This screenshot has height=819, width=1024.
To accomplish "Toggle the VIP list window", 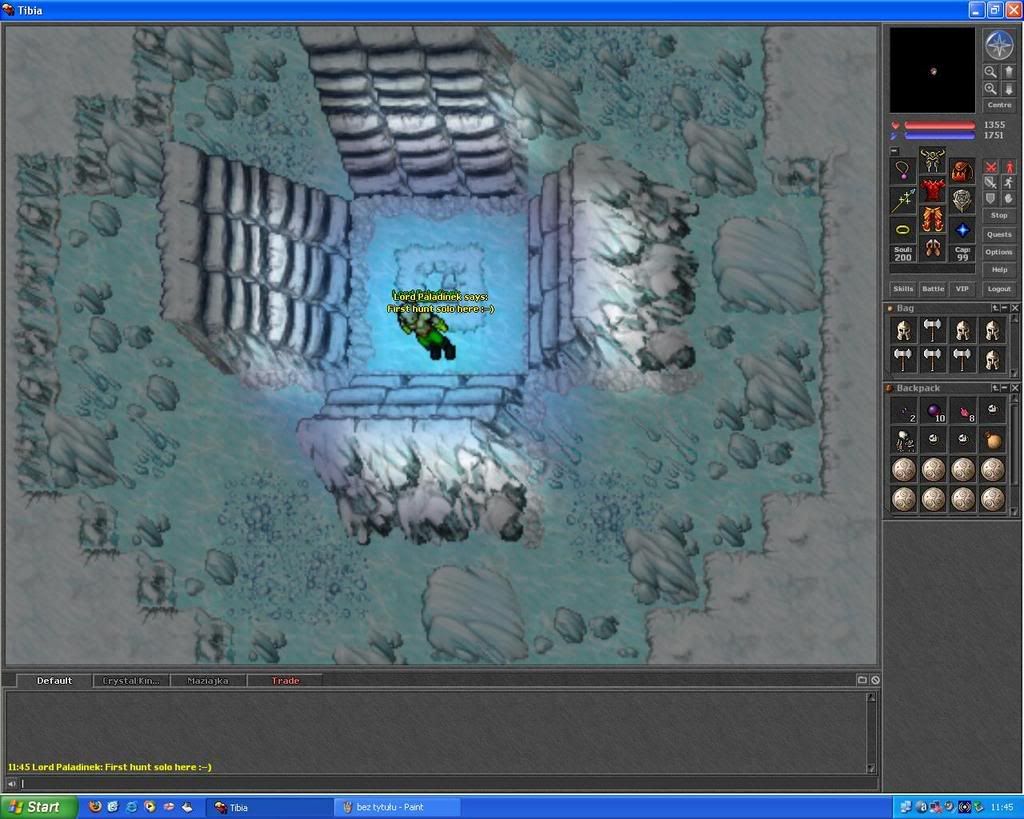I will (x=962, y=289).
